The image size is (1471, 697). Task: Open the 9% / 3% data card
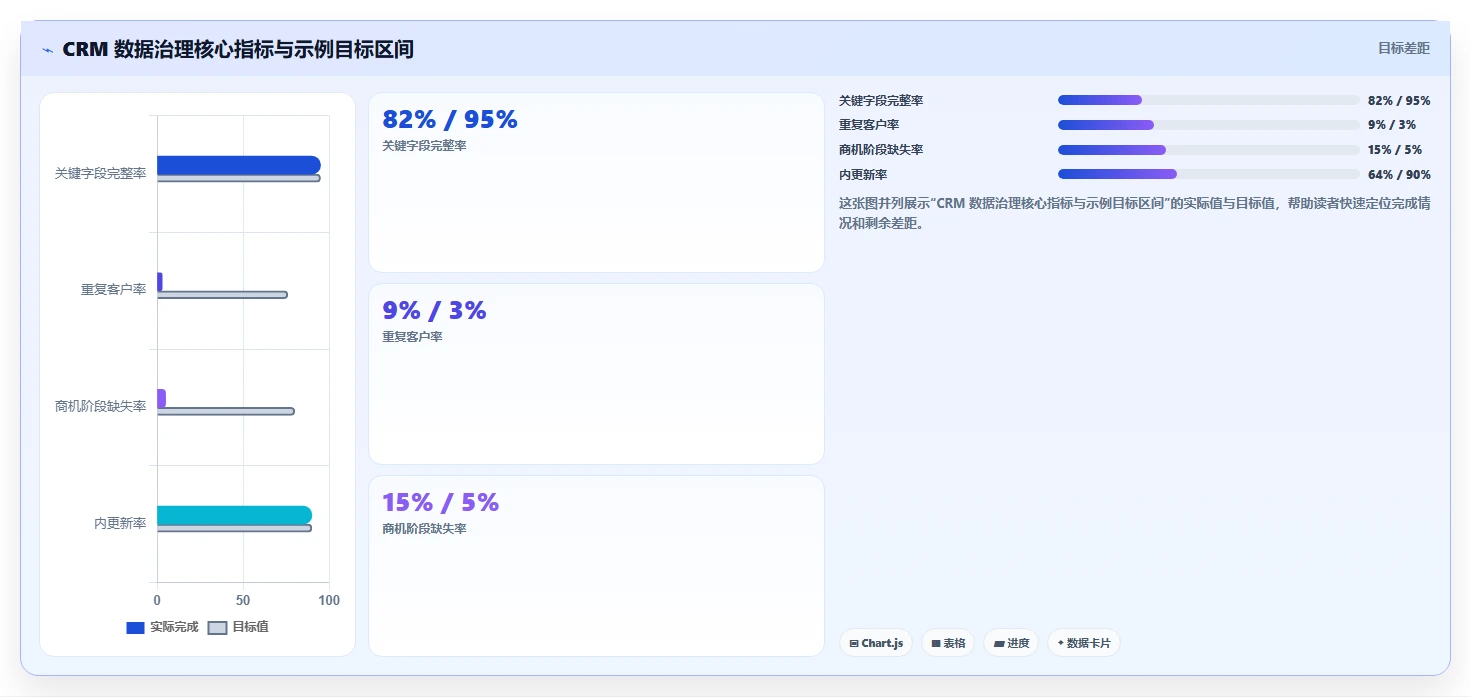pos(596,374)
